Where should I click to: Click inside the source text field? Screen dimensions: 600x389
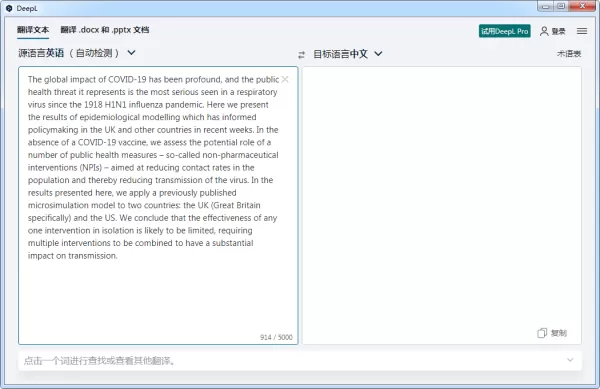click(x=158, y=205)
